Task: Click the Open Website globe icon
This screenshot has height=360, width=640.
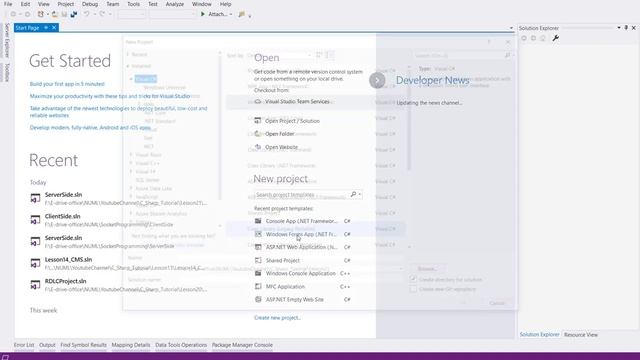Action: pyautogui.click(x=258, y=147)
